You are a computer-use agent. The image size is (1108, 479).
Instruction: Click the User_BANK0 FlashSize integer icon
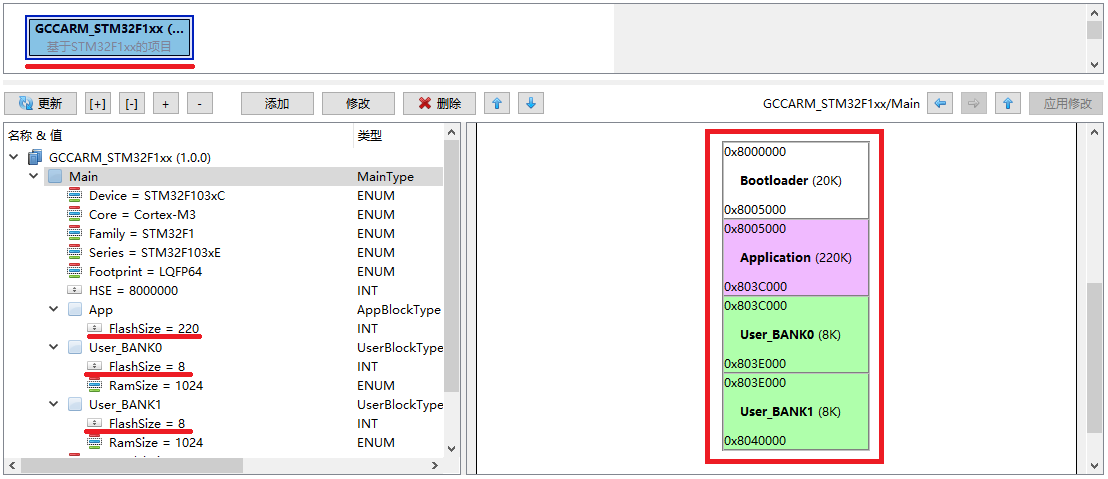pos(94,367)
